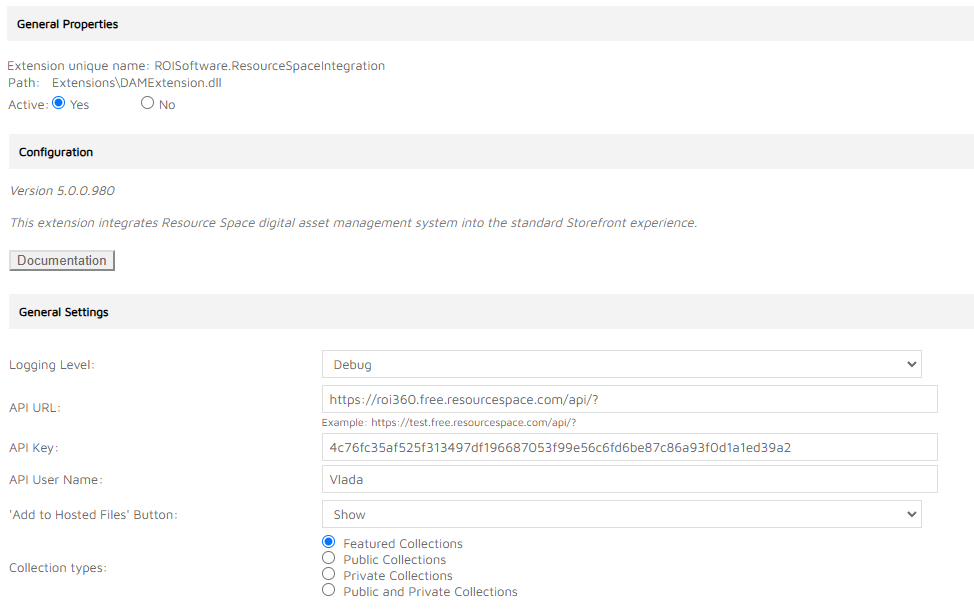974x615 pixels.
Task: Choose the Public Collections radio button
Action: click(x=329, y=559)
